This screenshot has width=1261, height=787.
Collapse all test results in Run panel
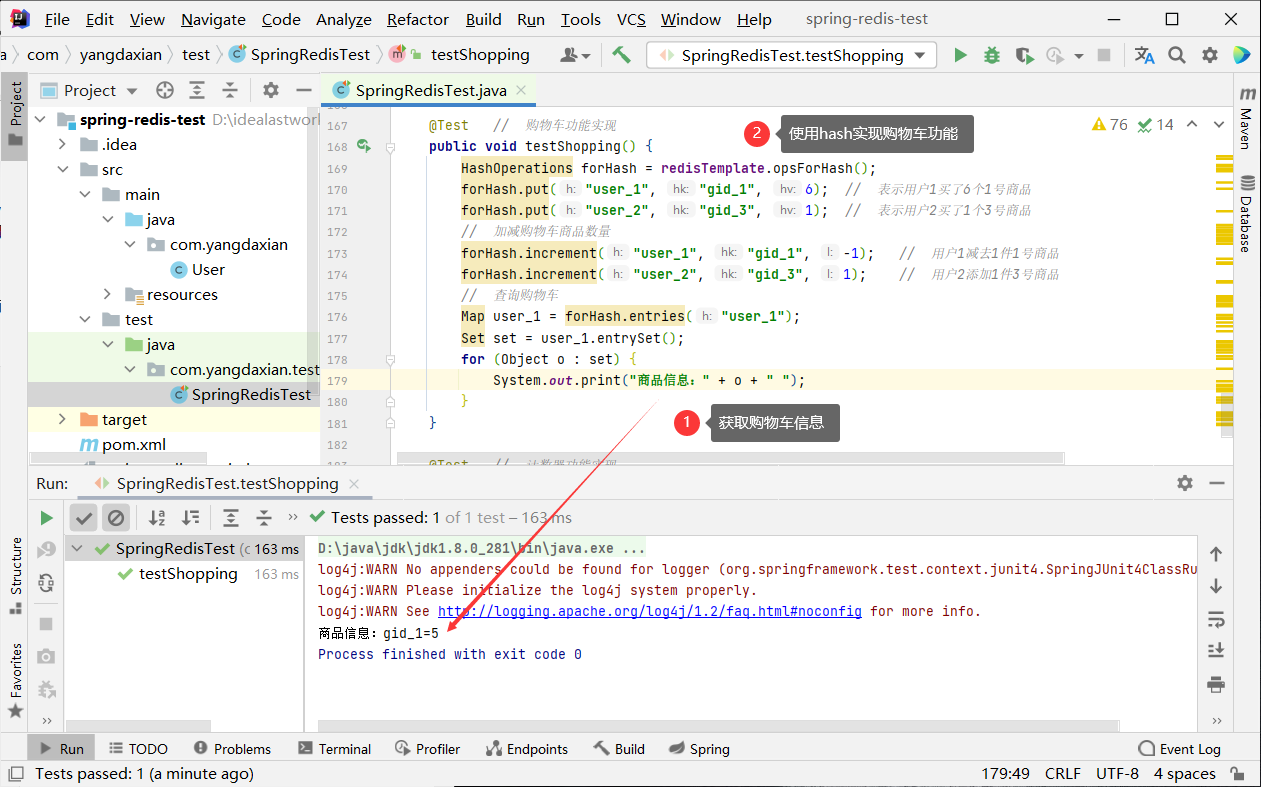[x=263, y=517]
